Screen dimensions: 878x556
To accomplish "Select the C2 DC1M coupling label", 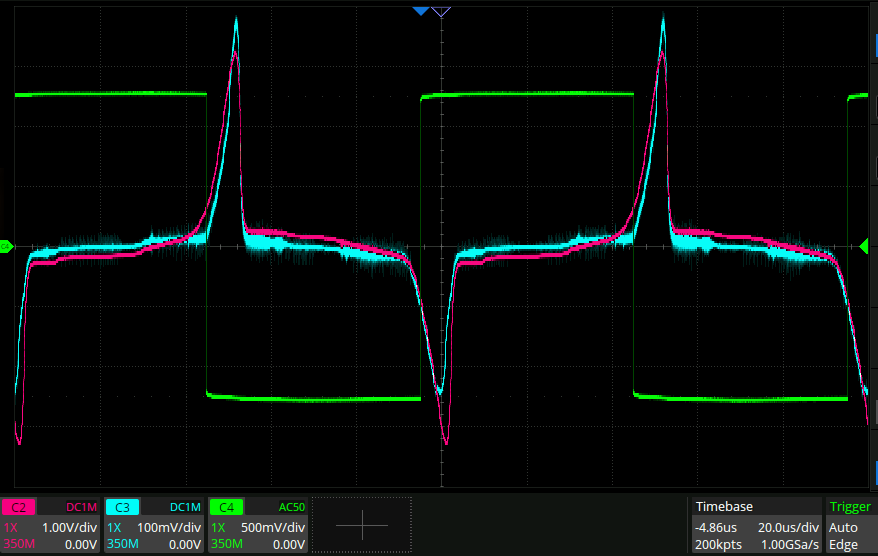I will [81, 507].
